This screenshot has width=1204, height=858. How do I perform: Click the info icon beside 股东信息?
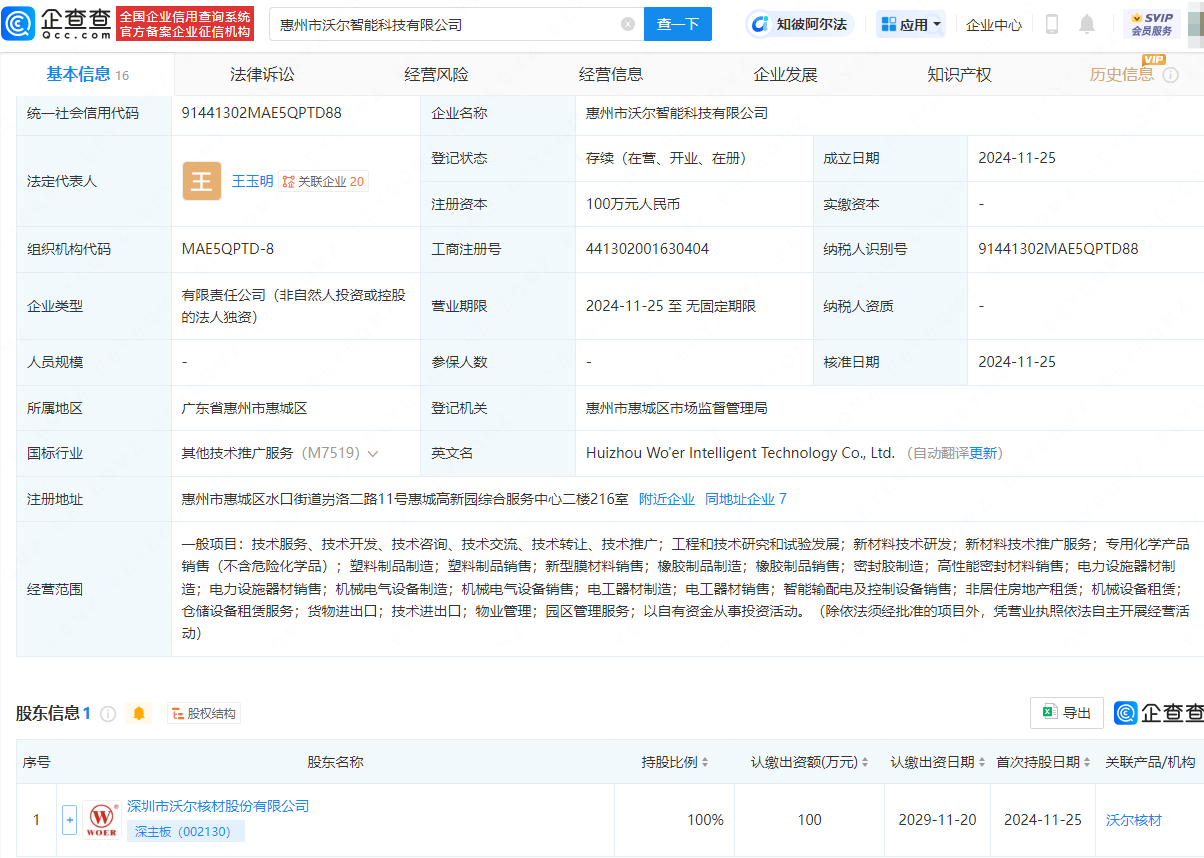click(x=108, y=713)
